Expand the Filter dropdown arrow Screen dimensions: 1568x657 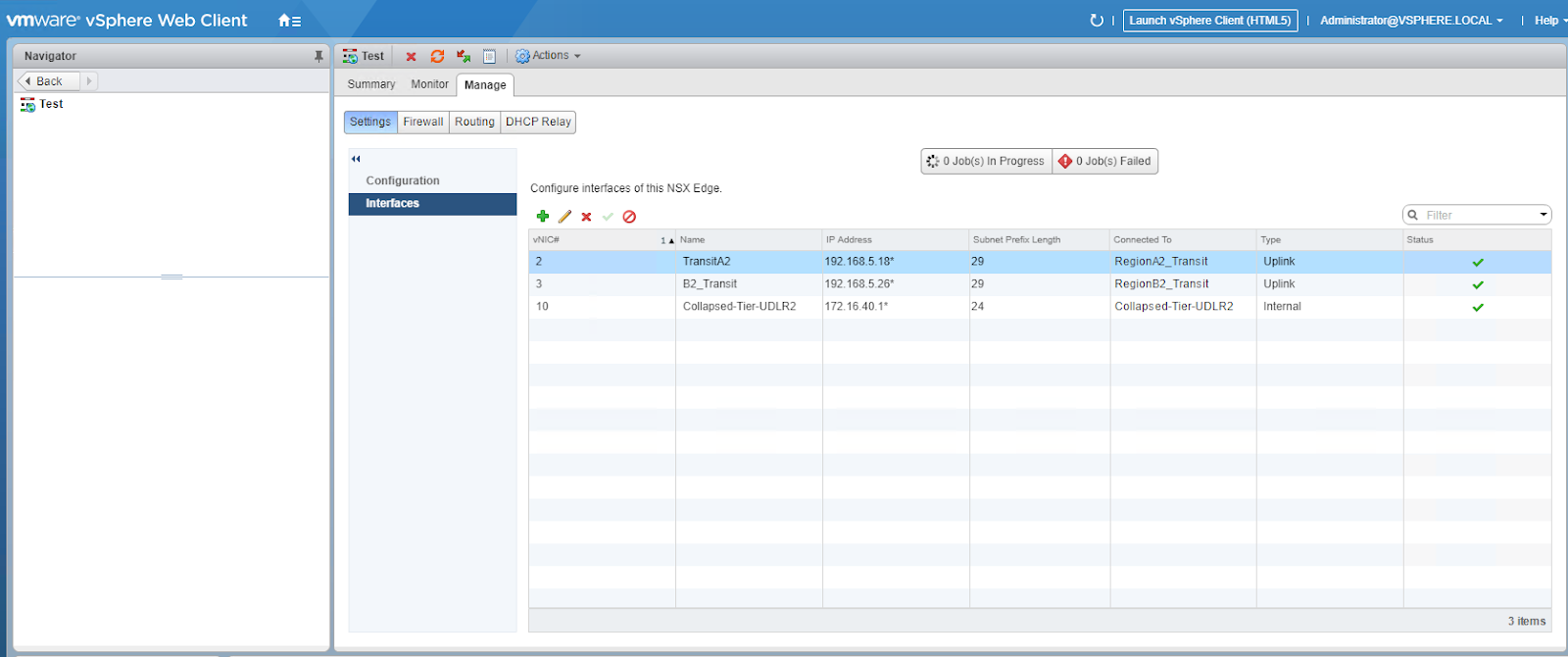[1543, 215]
